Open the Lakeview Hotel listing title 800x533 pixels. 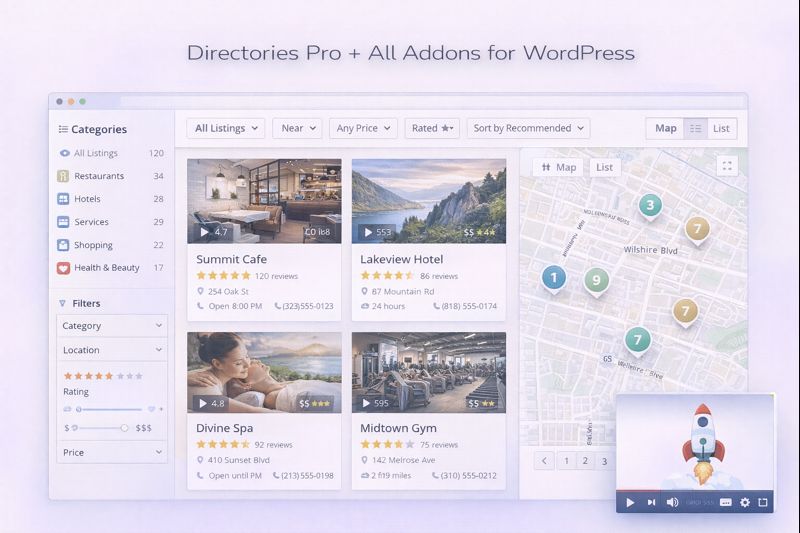click(x=402, y=259)
